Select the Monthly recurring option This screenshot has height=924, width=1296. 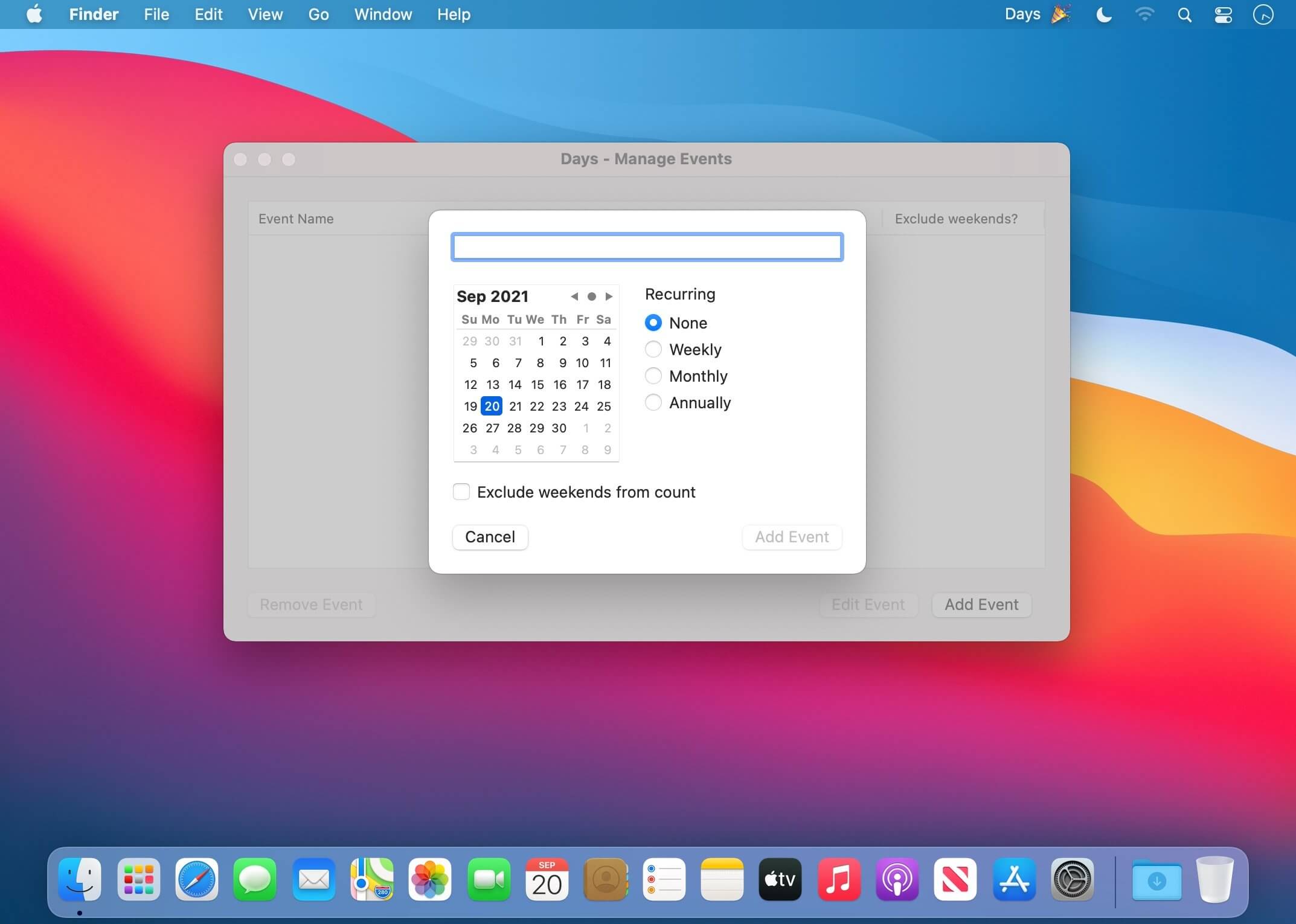[653, 376]
